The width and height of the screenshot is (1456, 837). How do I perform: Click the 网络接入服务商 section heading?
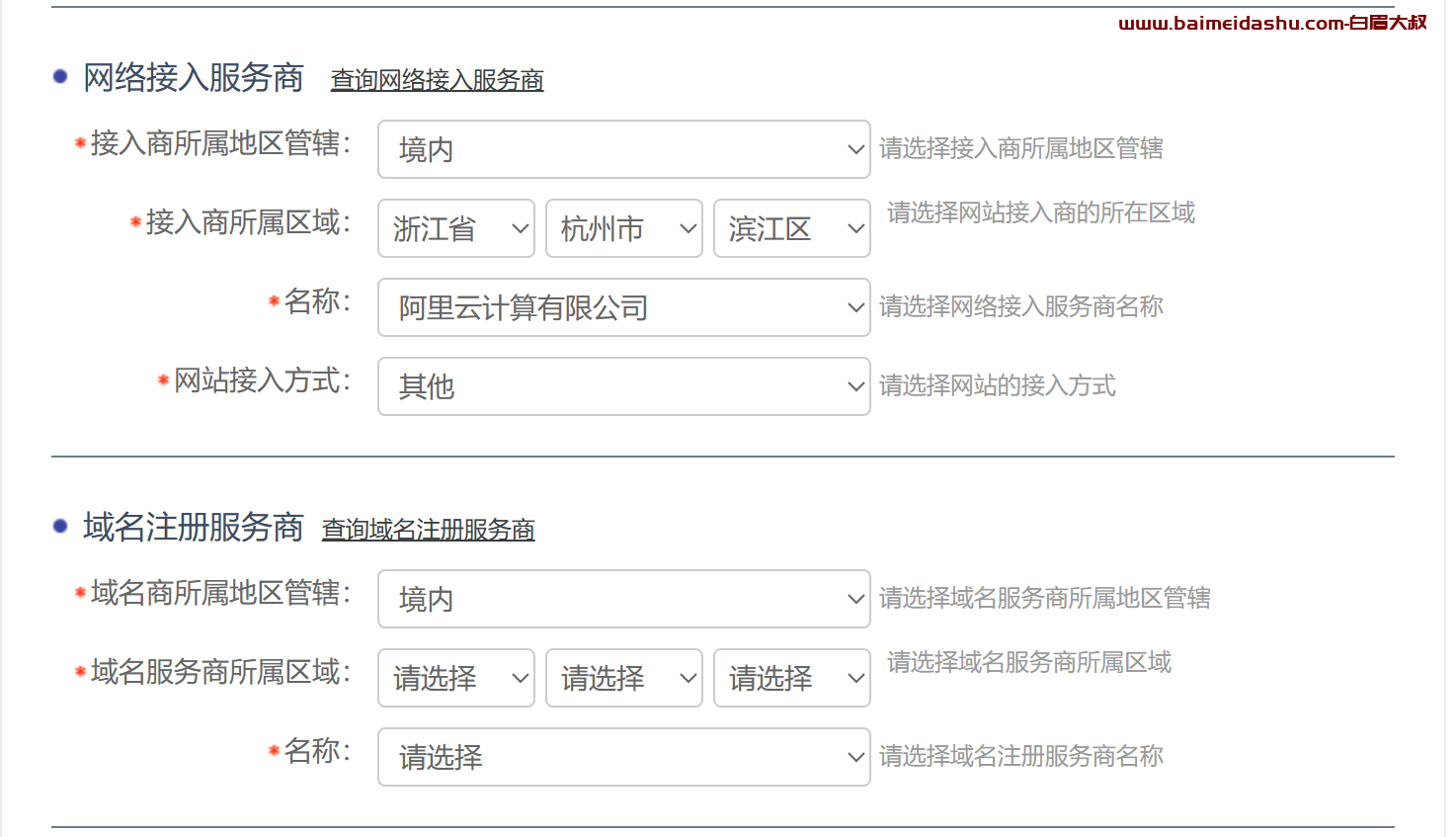[x=193, y=77]
